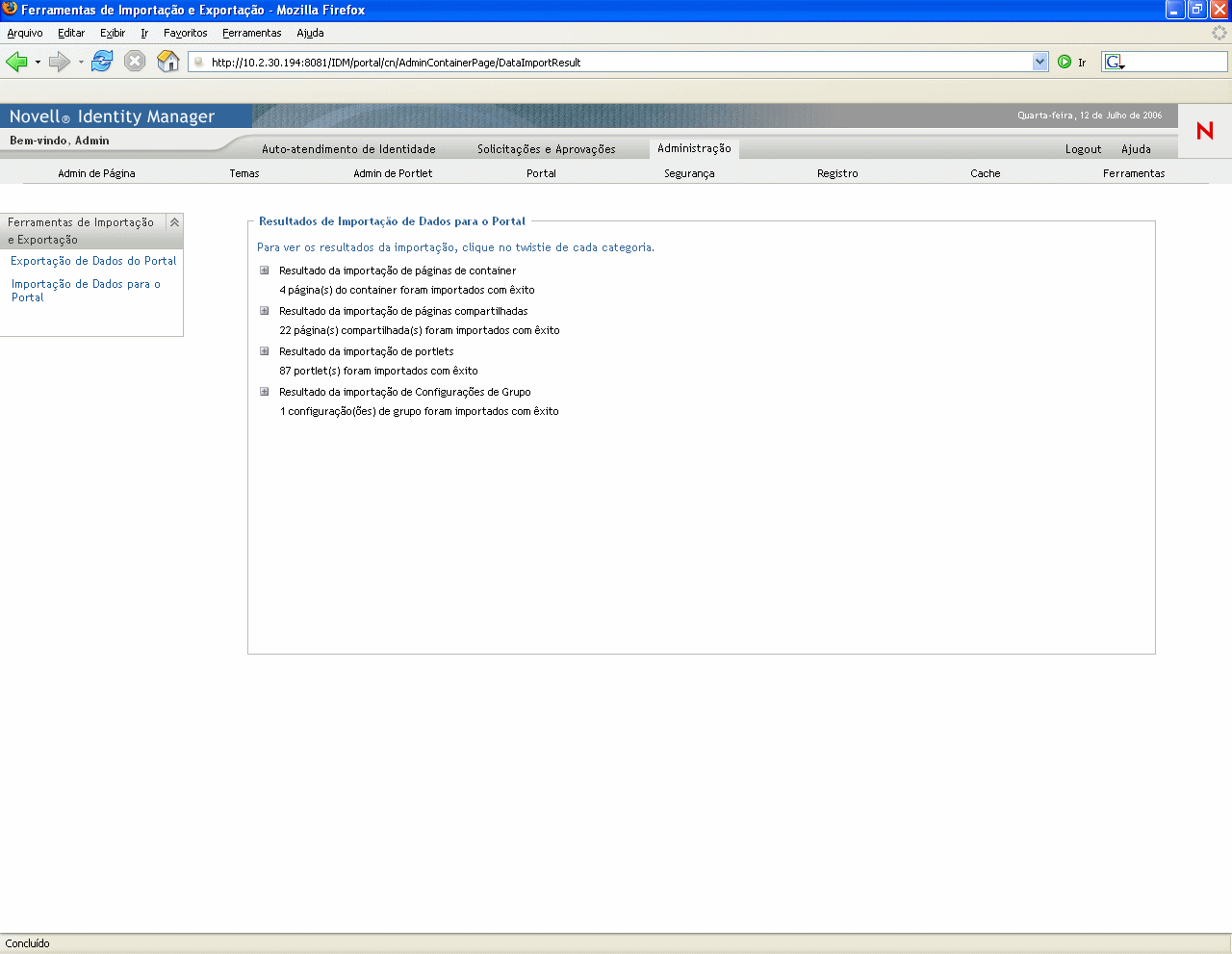Expand the Configurações de Grupo import result
This screenshot has width=1232, height=954.
point(264,392)
